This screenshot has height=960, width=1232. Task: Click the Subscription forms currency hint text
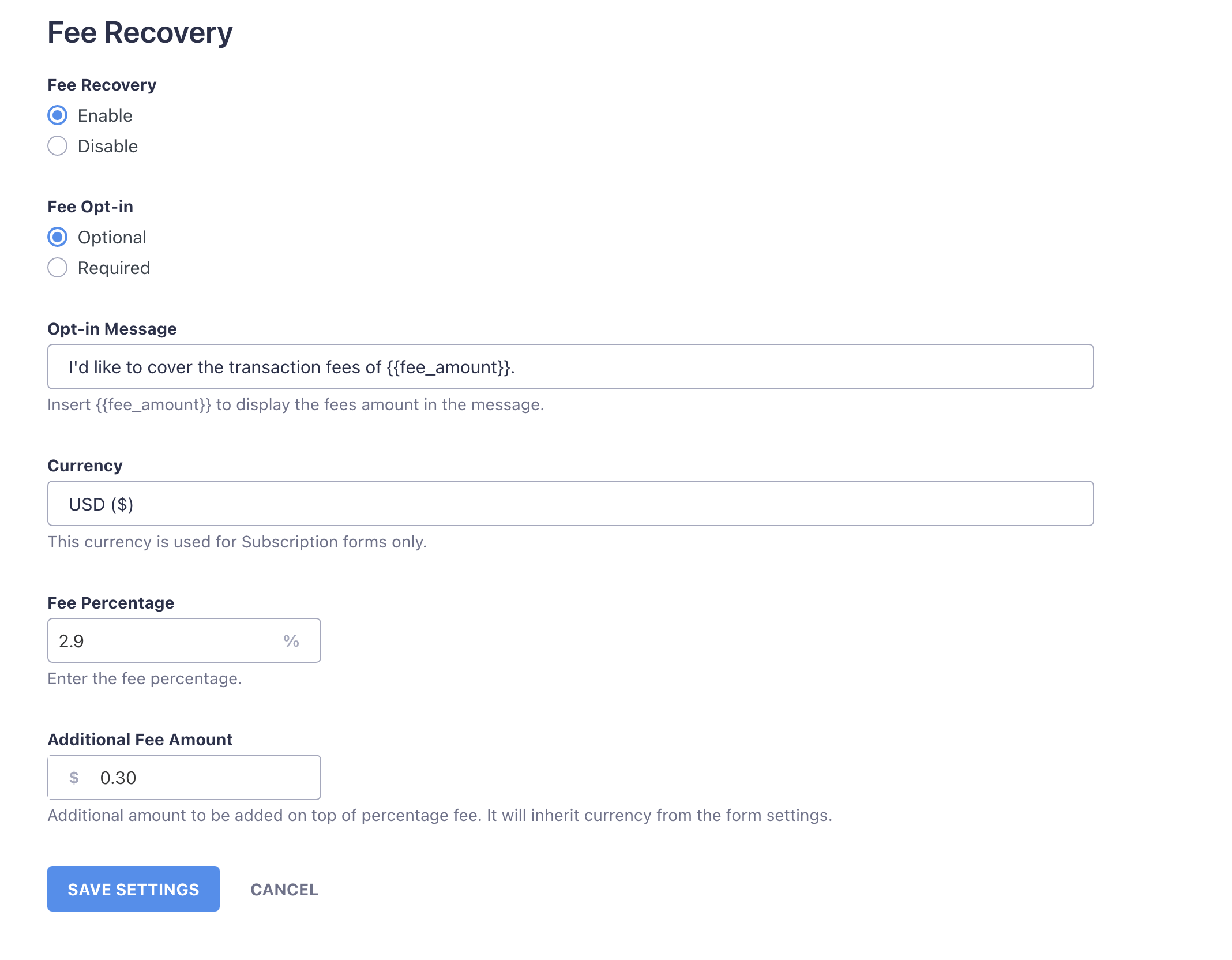pos(237,542)
